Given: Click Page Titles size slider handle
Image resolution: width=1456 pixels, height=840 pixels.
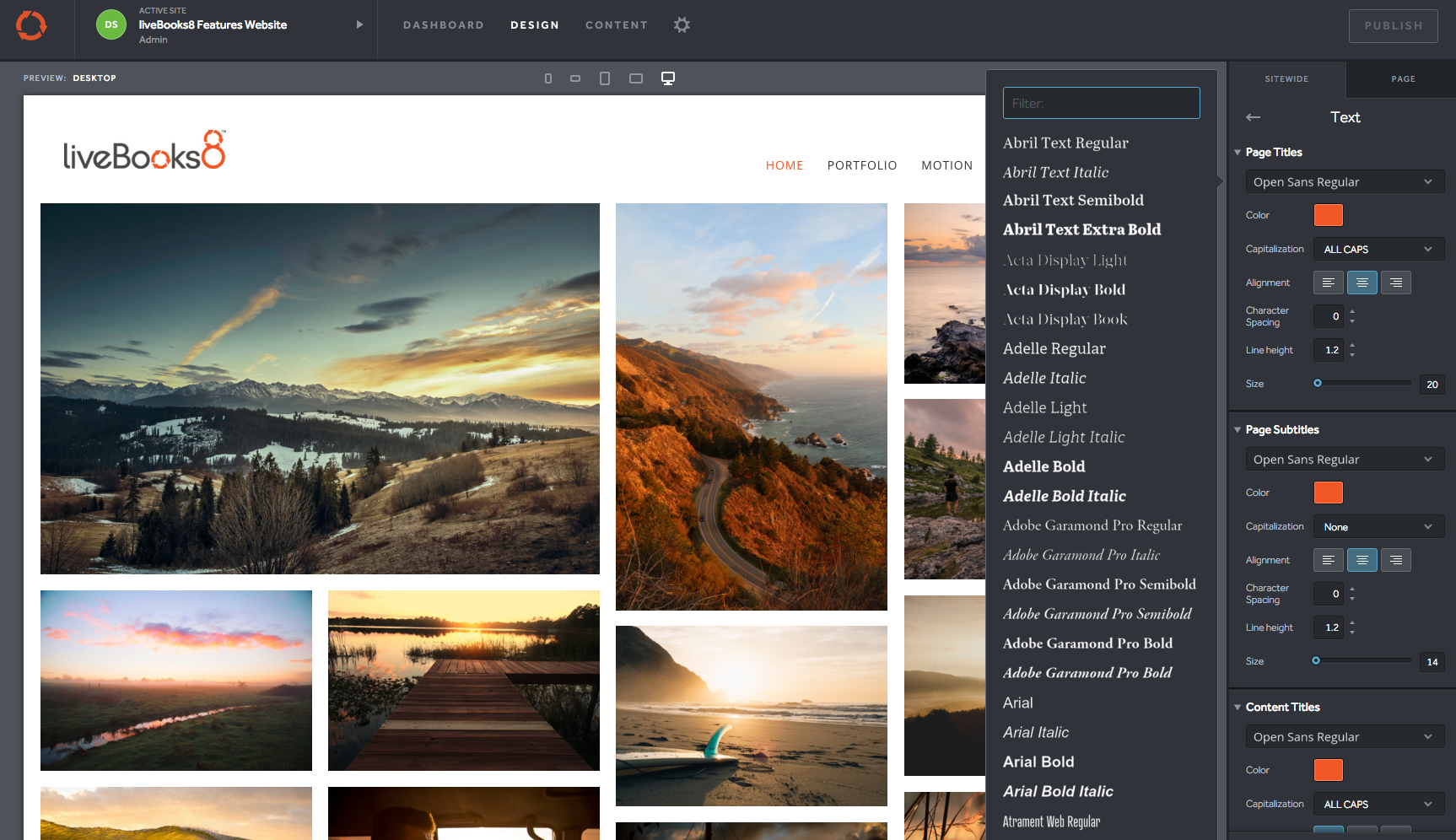Looking at the screenshot, I should click(1318, 383).
